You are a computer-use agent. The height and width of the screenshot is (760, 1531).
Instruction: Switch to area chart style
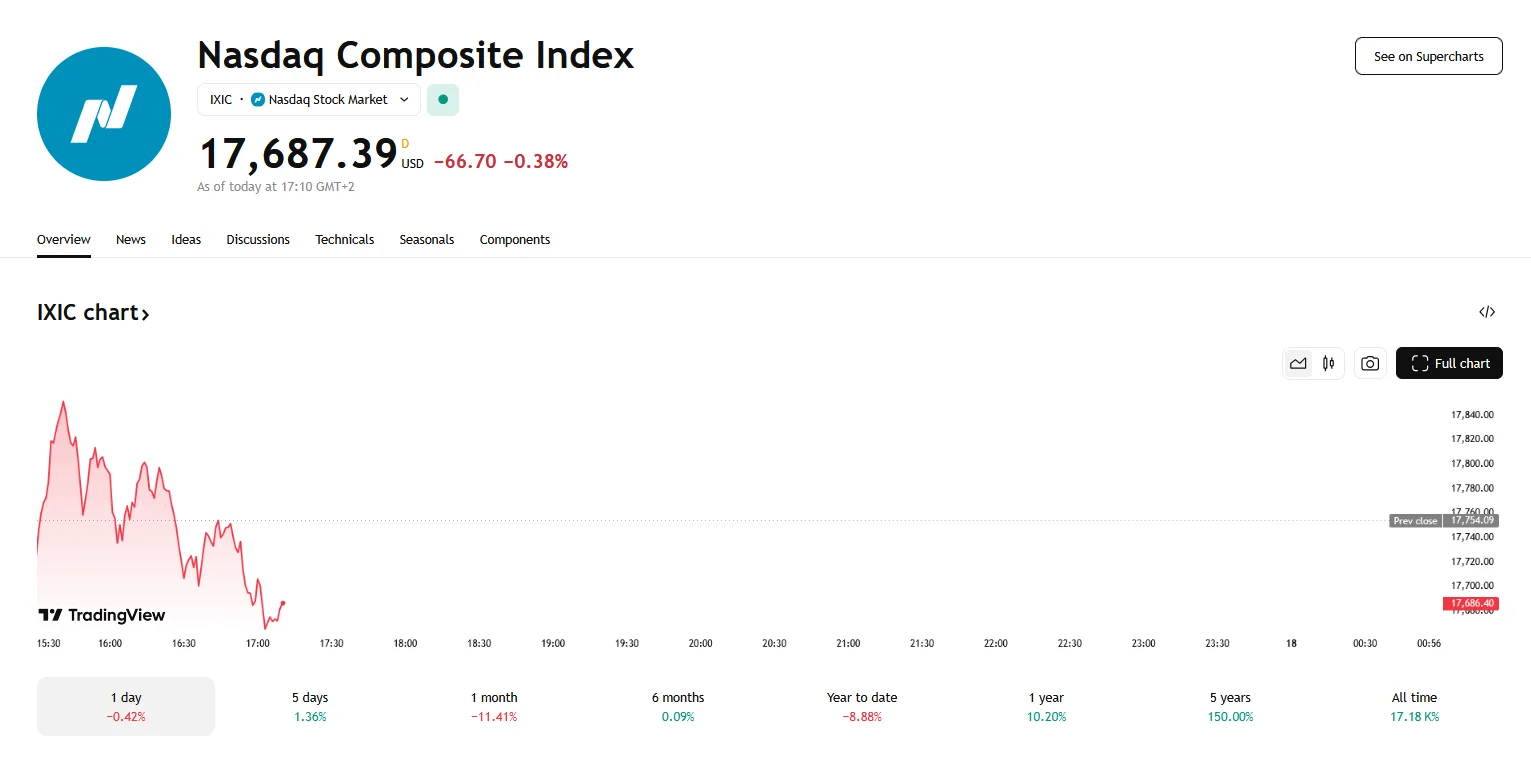(x=1298, y=364)
